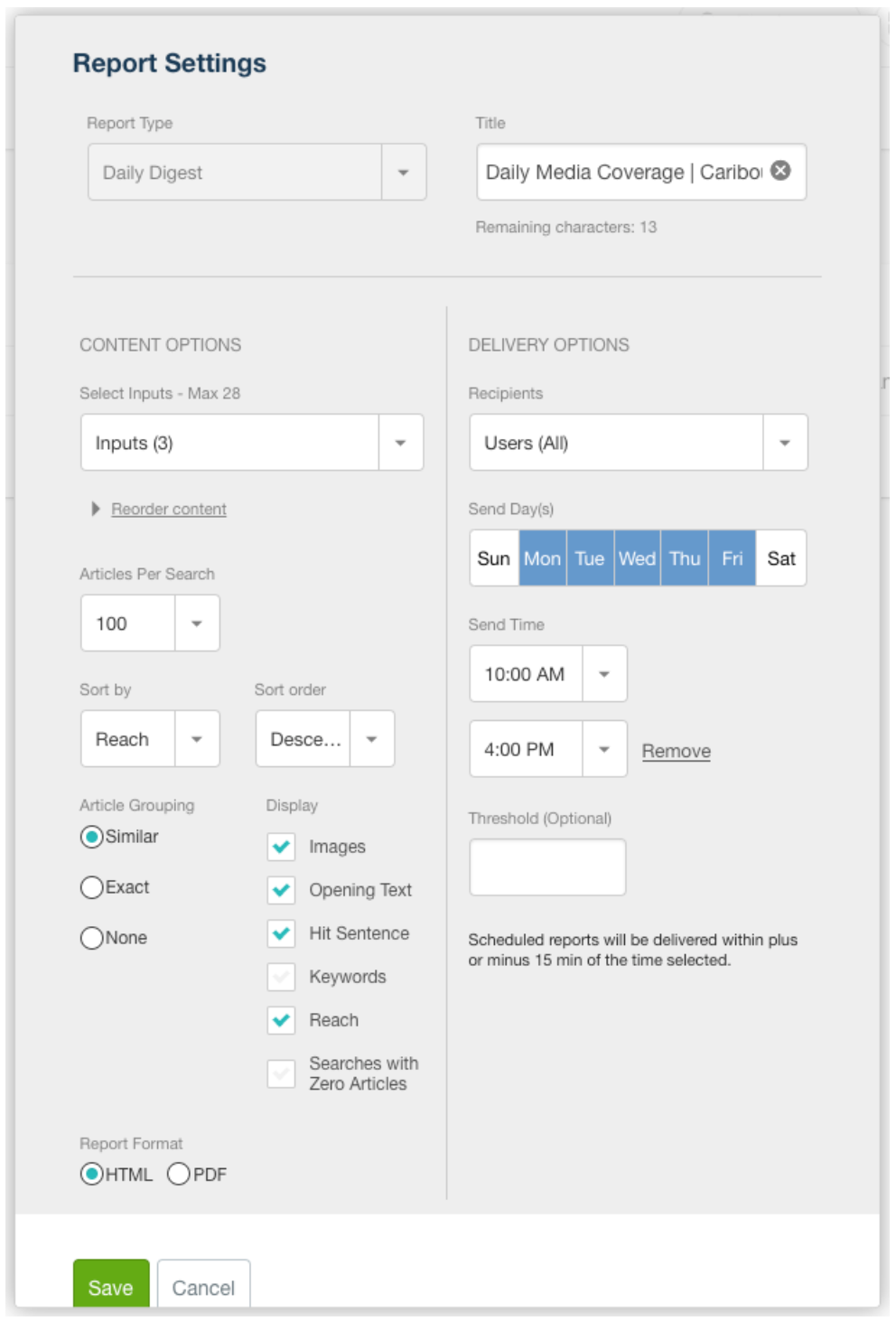Image resolution: width=896 pixels, height=1321 pixels.
Task: Click the Remove link beside 4:00 PM
Action: 677,751
